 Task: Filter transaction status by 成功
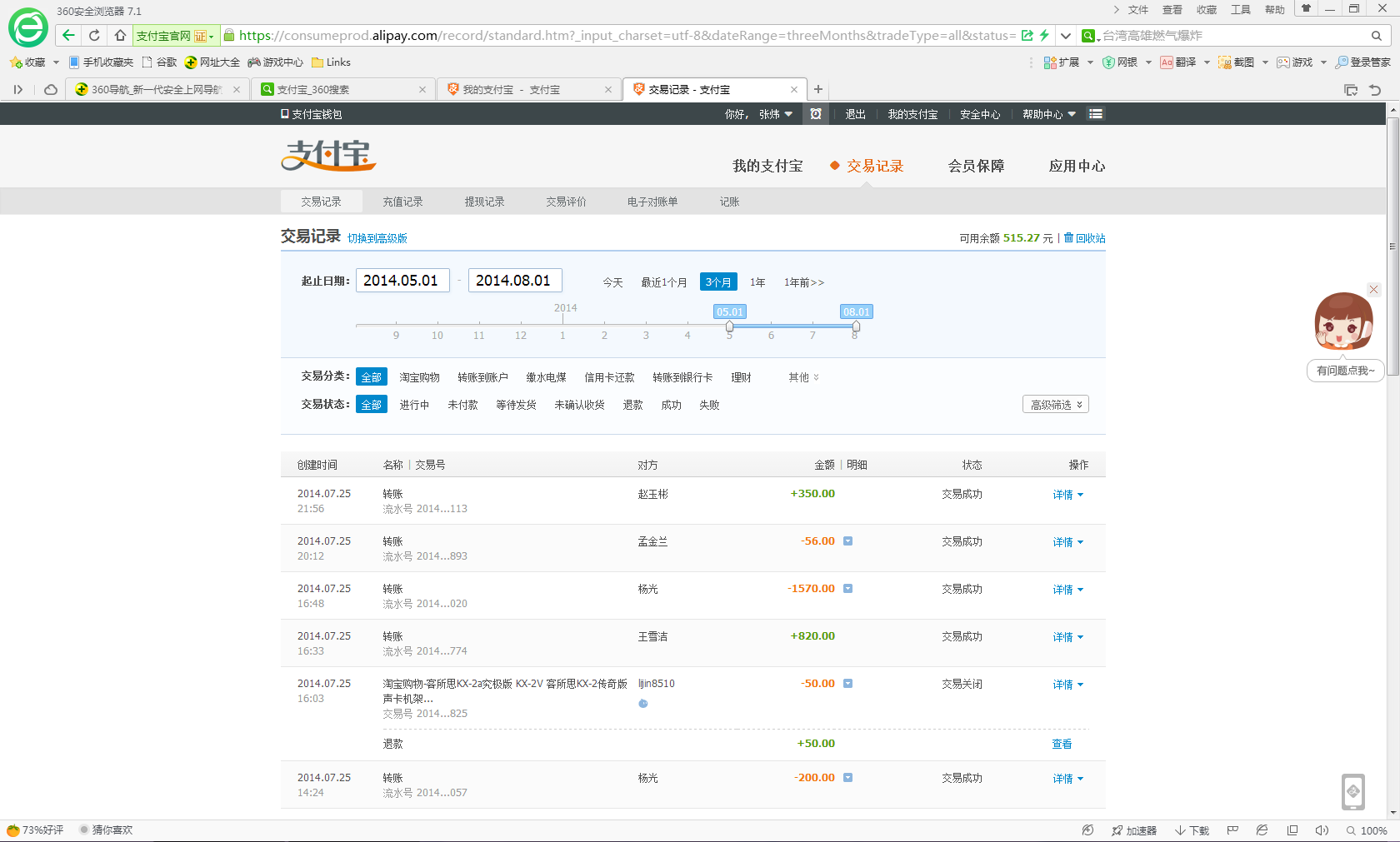point(671,405)
